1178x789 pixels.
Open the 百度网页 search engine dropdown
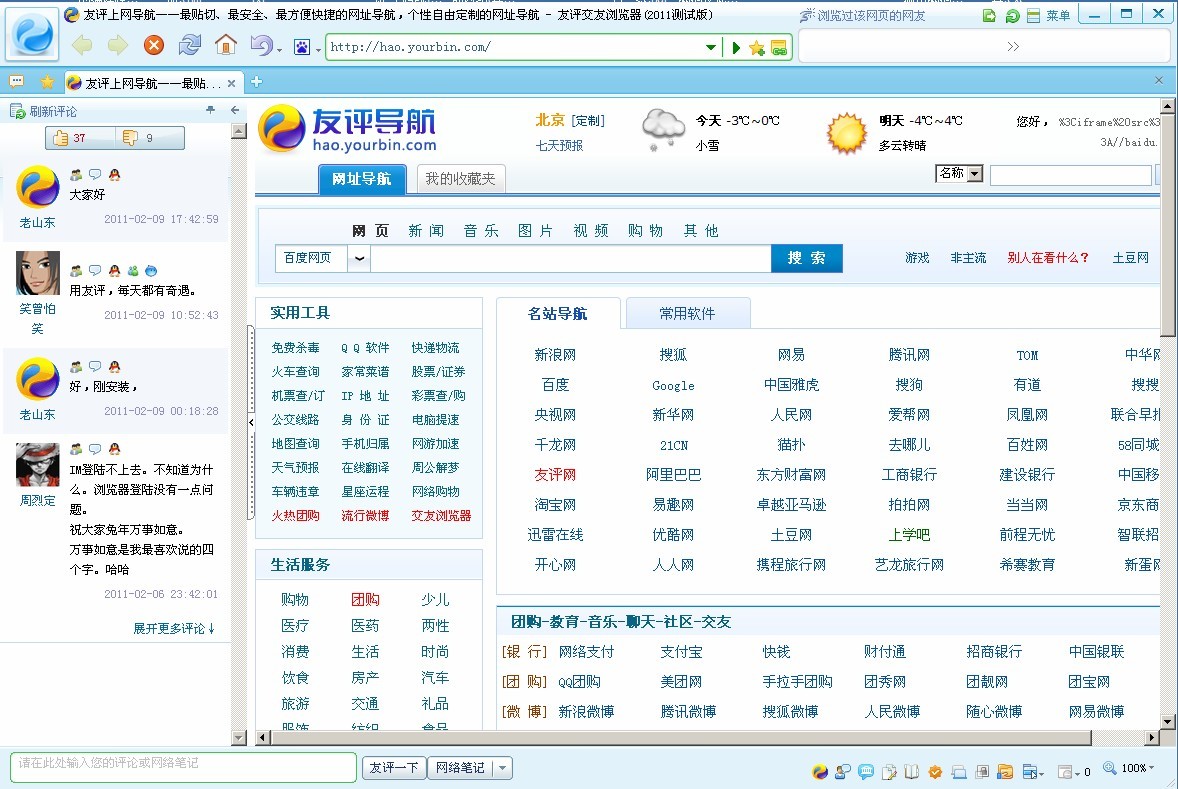pyautogui.click(x=359, y=258)
